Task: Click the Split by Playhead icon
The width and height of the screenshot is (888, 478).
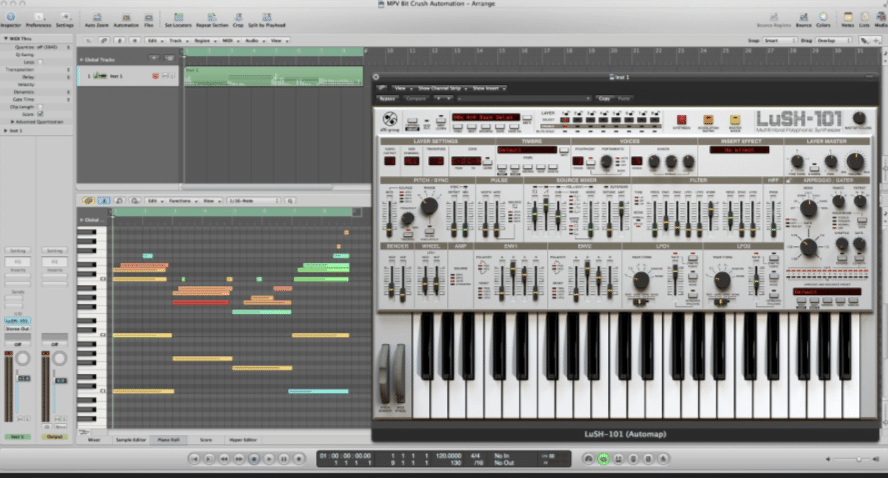Action: click(x=266, y=19)
